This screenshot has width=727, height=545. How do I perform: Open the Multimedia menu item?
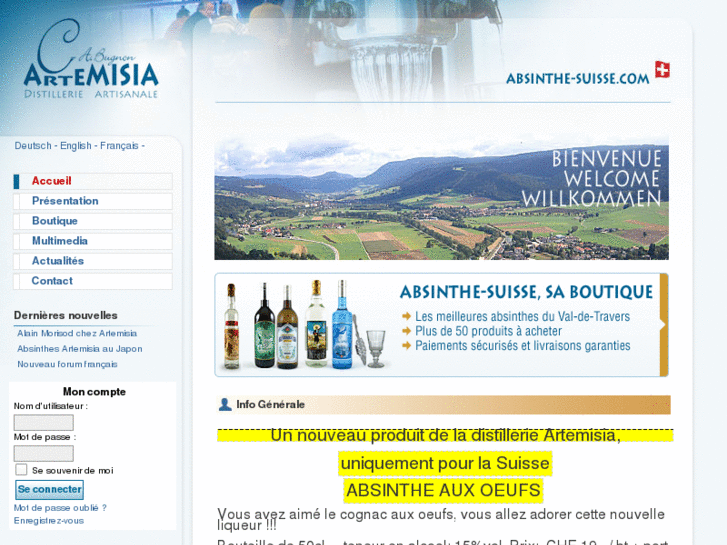click(x=93, y=241)
